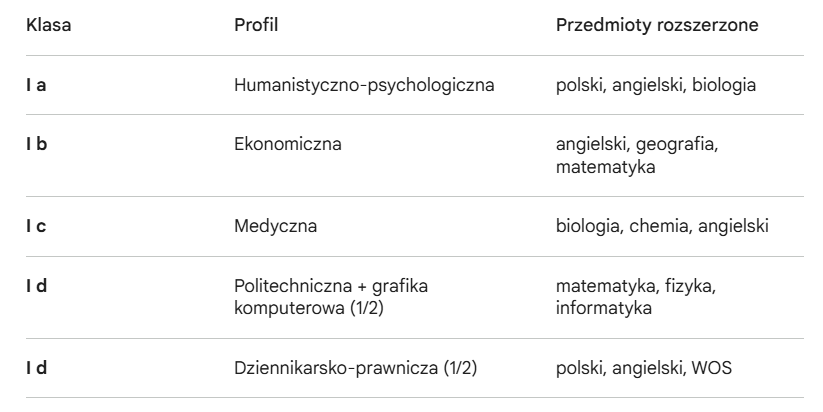Click I d label in Dziennikarsko-prawnicza row

point(36,367)
